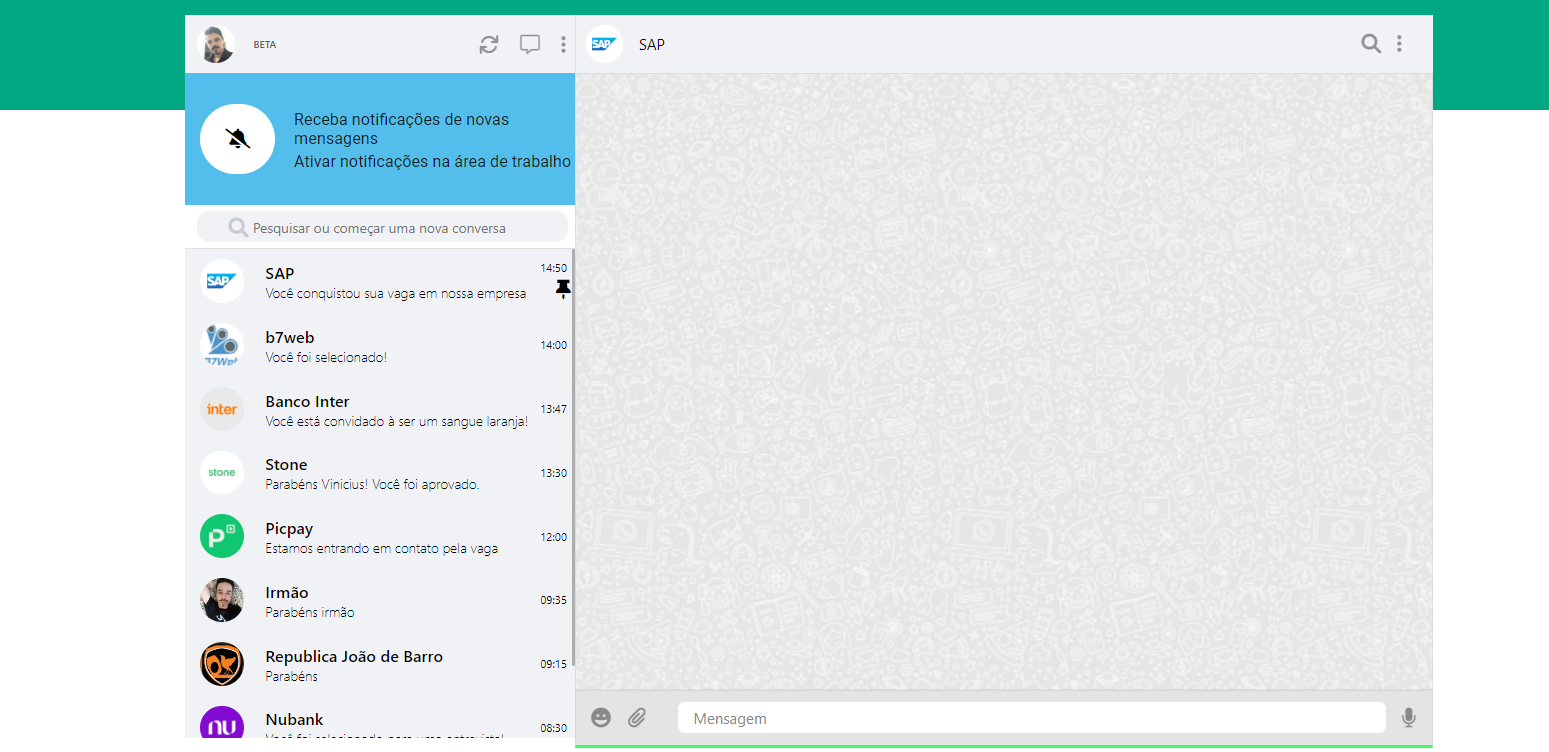Focus the Mensagem input field
Screen dimensions: 1549x752
pos(1032,718)
